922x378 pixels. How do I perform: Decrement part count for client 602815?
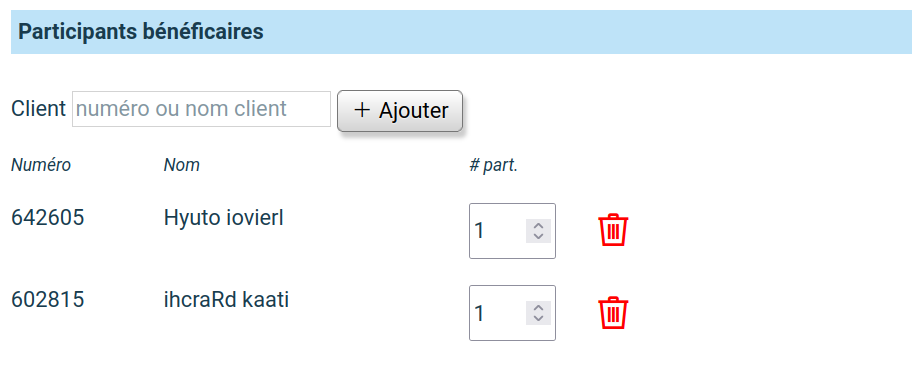click(538, 319)
